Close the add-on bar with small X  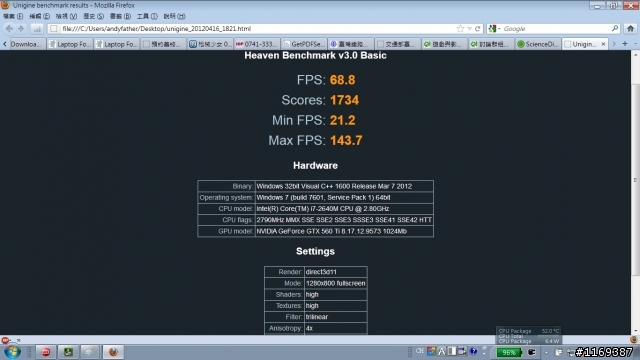(18, 340)
